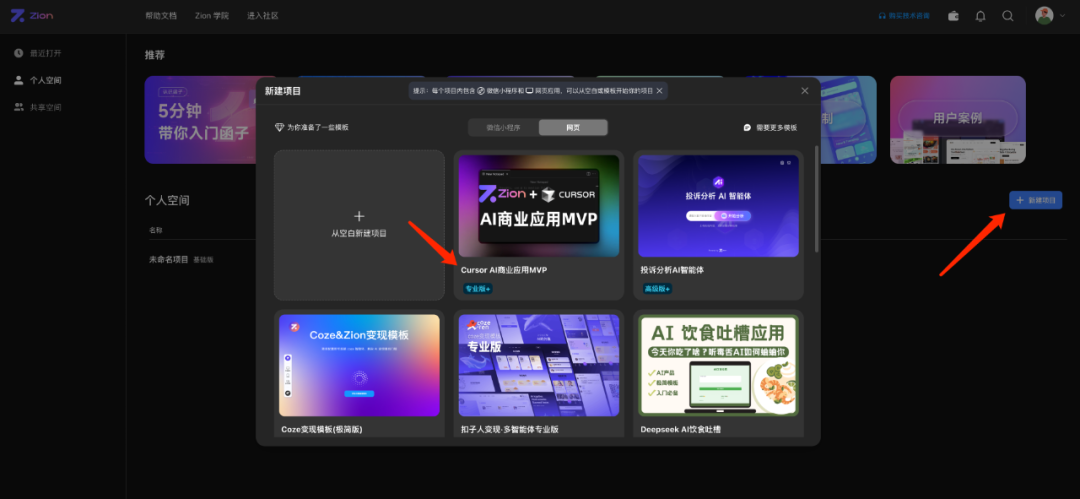1080x499 pixels.
Task: Click the person icon beside 个人空间
Action: 19,81
